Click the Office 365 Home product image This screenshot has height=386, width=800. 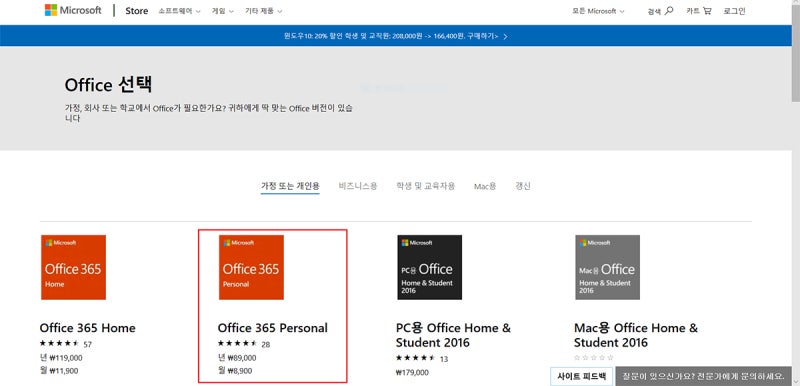73,267
